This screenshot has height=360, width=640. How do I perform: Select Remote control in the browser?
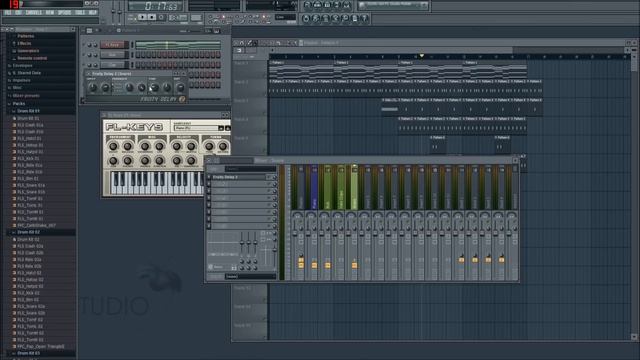[x=32, y=58]
